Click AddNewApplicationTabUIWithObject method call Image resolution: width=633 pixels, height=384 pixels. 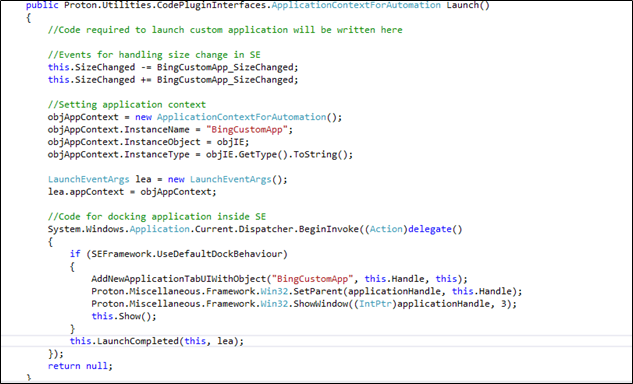pos(178,279)
